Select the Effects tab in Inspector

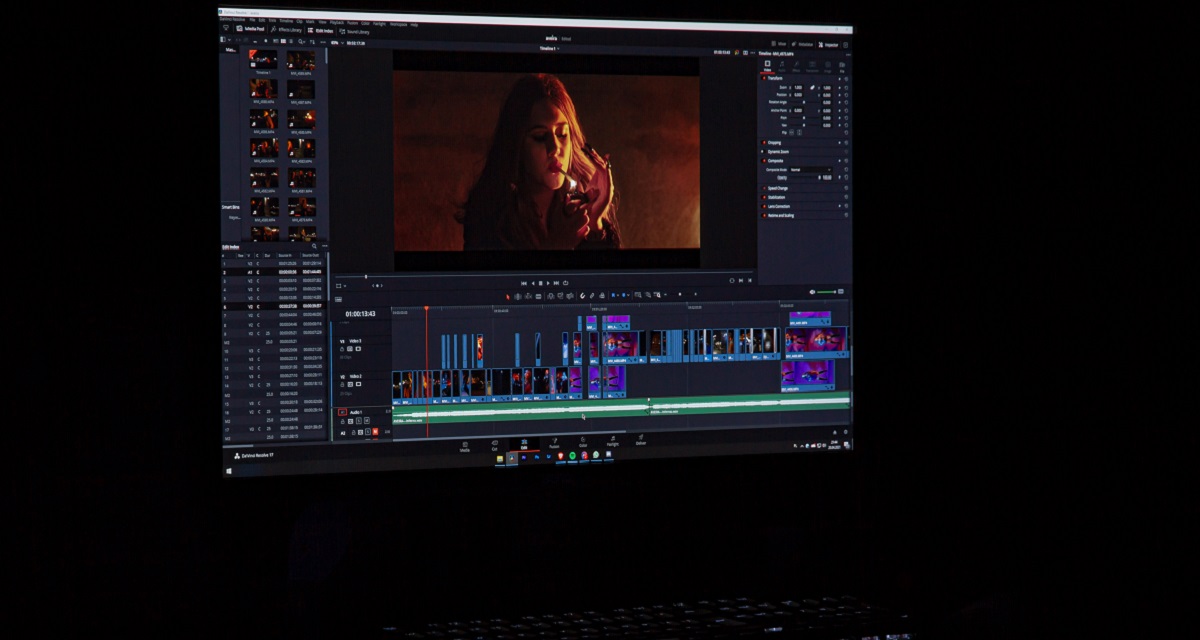click(x=796, y=66)
